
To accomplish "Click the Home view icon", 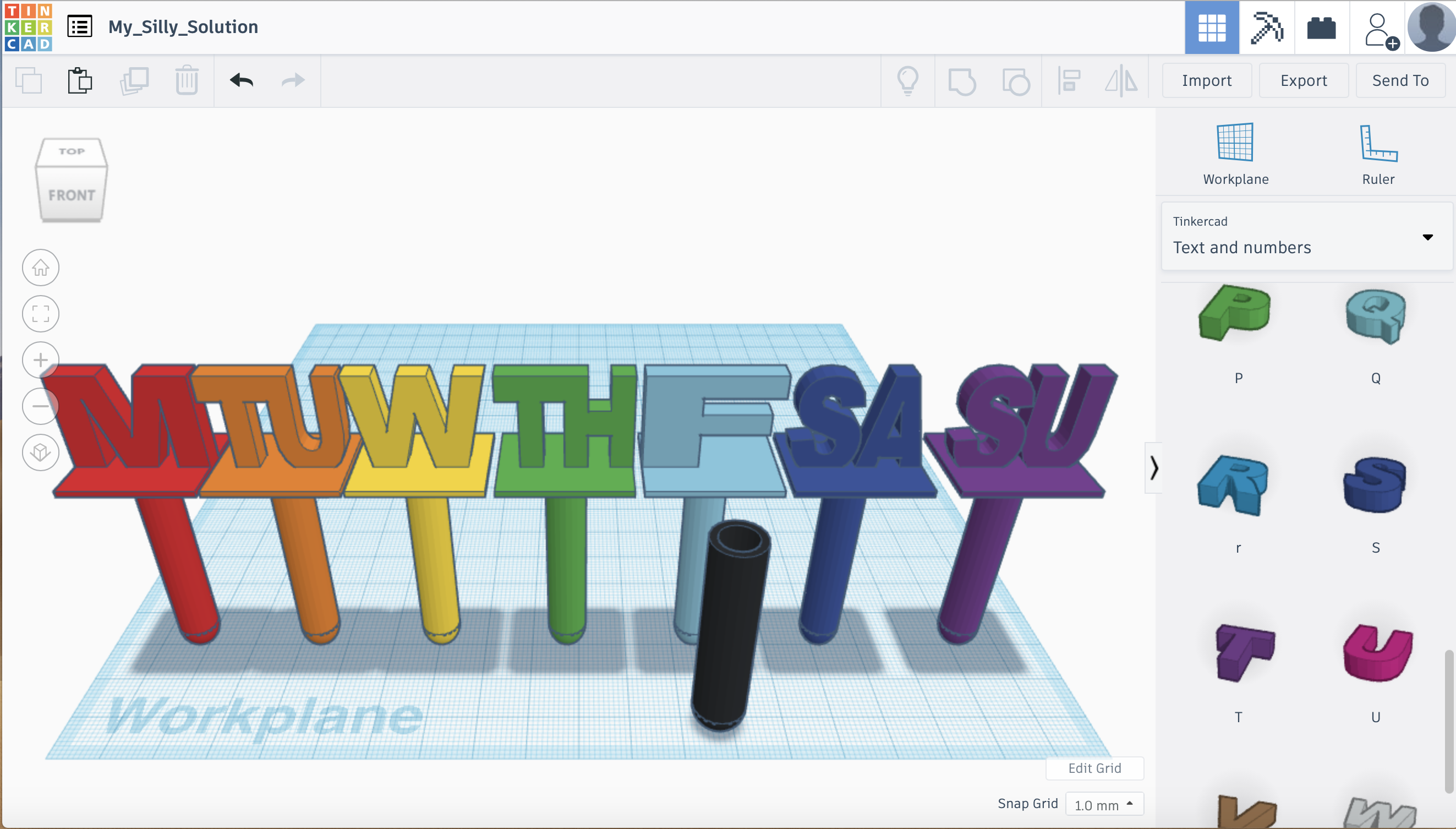I will [40, 268].
